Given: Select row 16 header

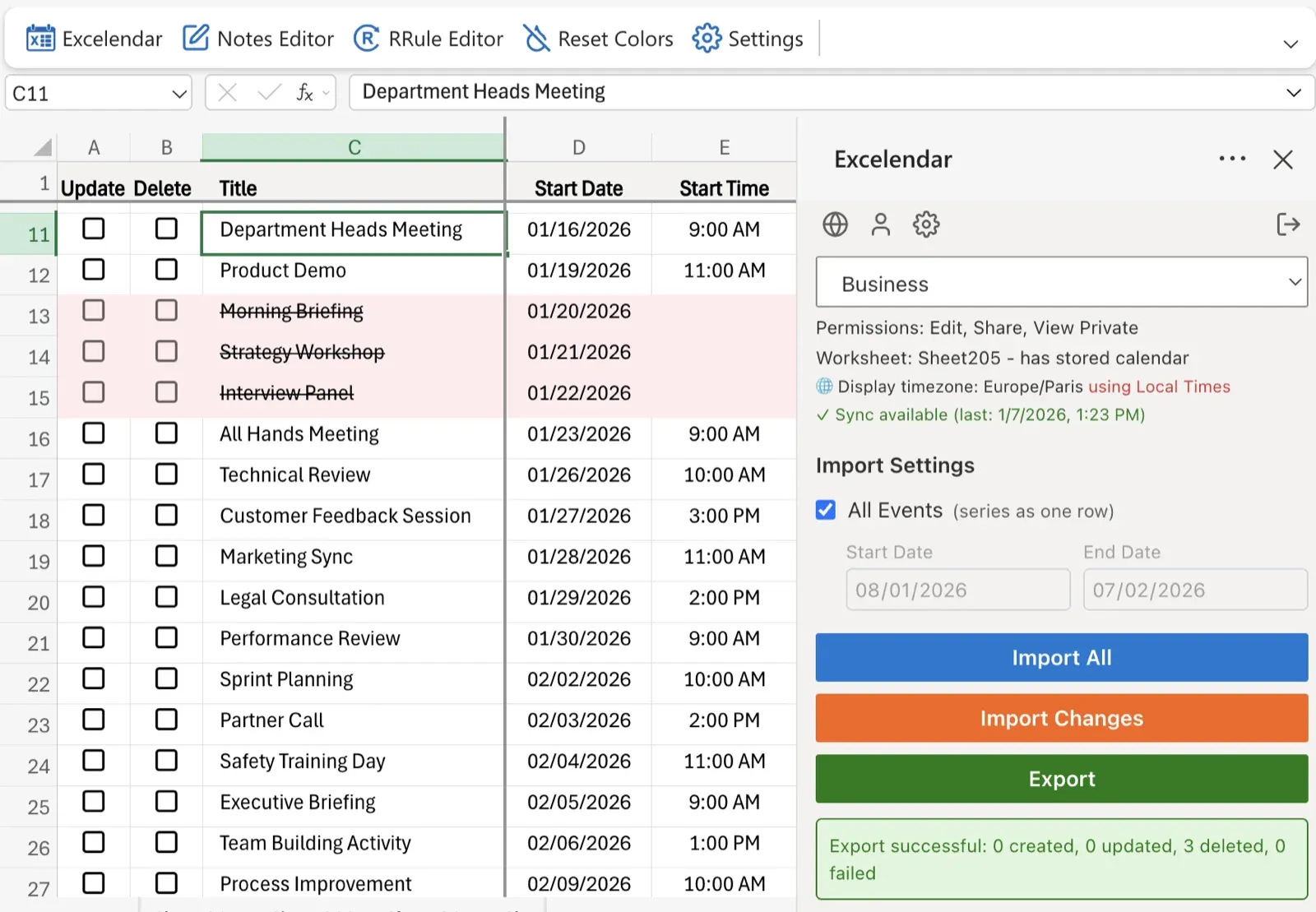Looking at the screenshot, I should point(28,438).
